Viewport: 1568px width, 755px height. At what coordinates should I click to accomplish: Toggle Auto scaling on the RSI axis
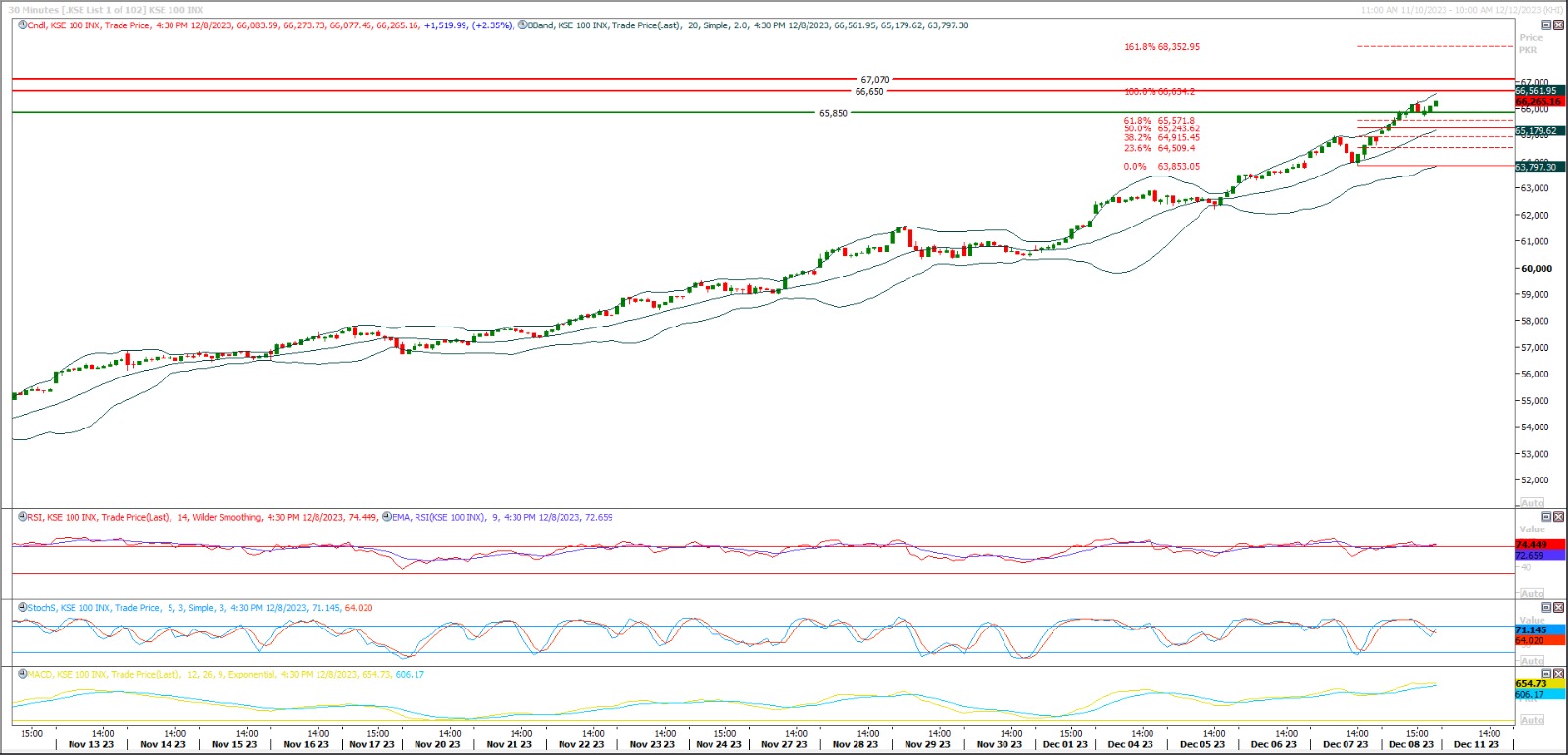click(1532, 593)
